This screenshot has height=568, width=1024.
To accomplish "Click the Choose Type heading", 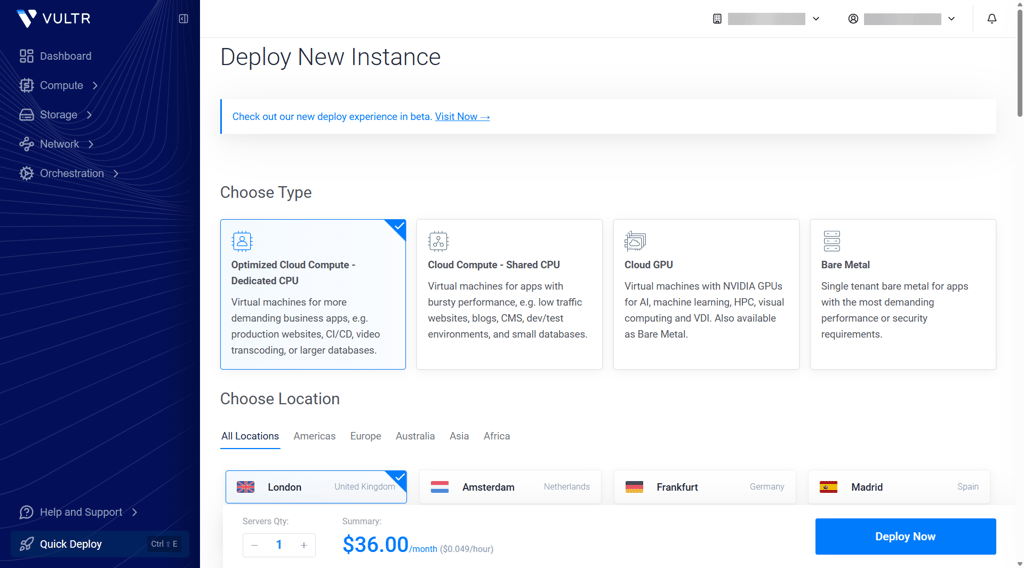I will (266, 193).
